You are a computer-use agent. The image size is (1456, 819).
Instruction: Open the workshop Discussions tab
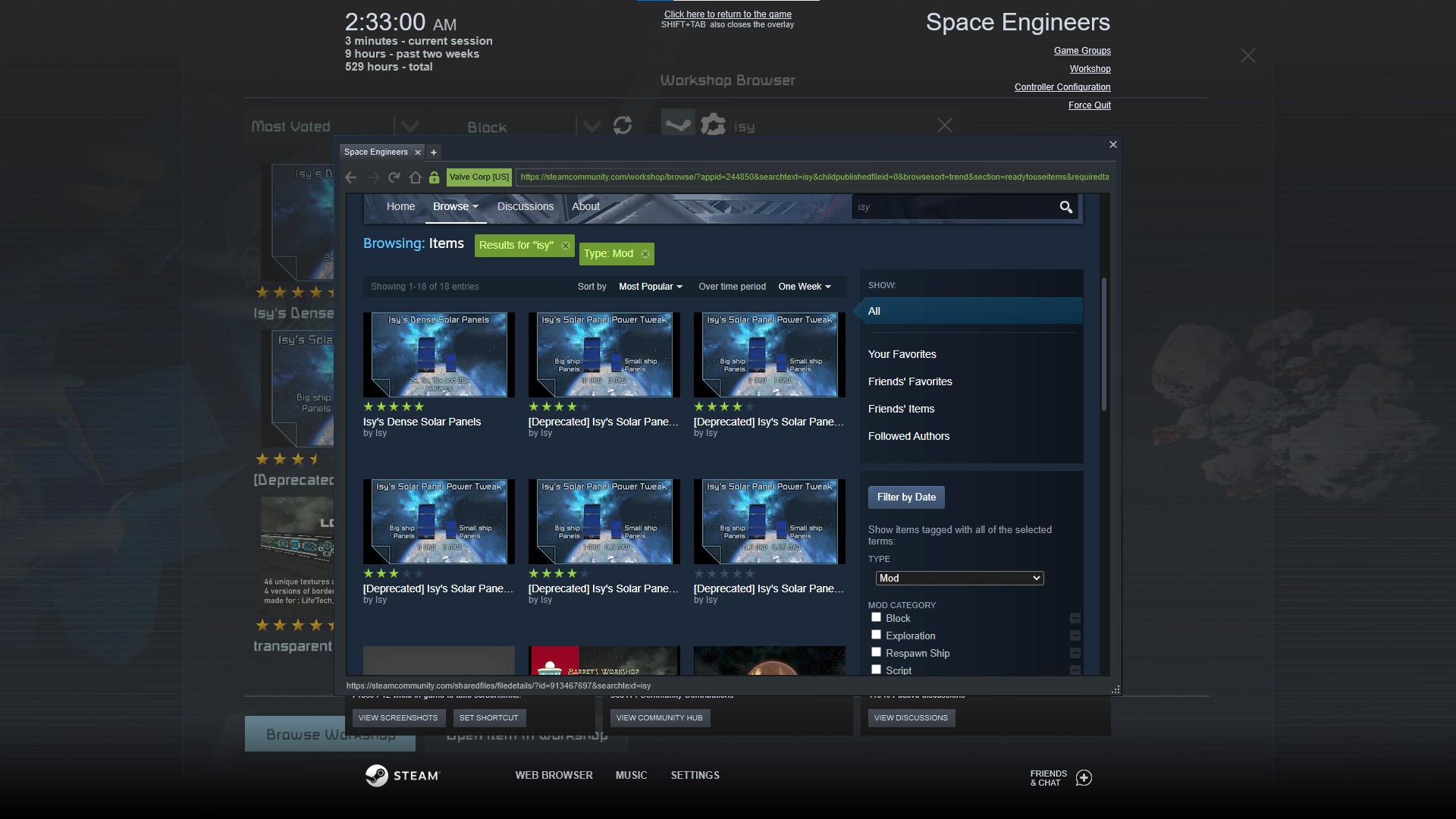[x=526, y=207]
